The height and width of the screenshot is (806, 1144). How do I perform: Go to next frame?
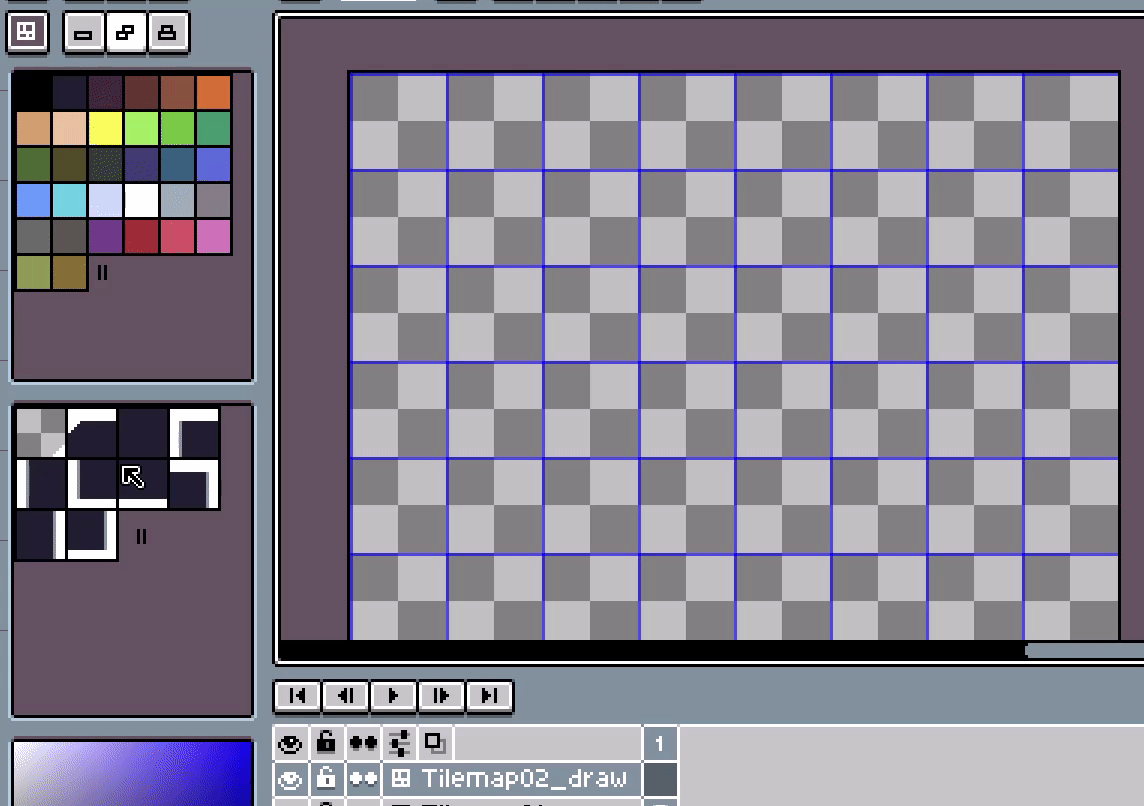tap(441, 696)
